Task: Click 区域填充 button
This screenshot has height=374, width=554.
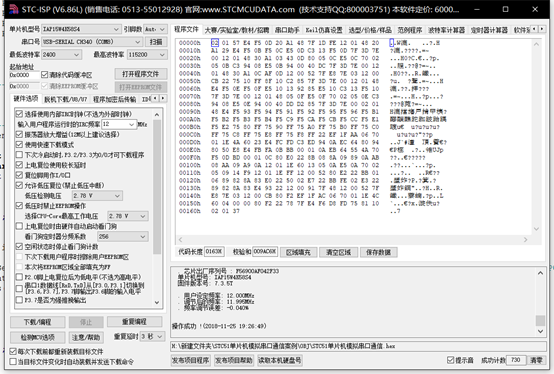Action: coord(298,252)
